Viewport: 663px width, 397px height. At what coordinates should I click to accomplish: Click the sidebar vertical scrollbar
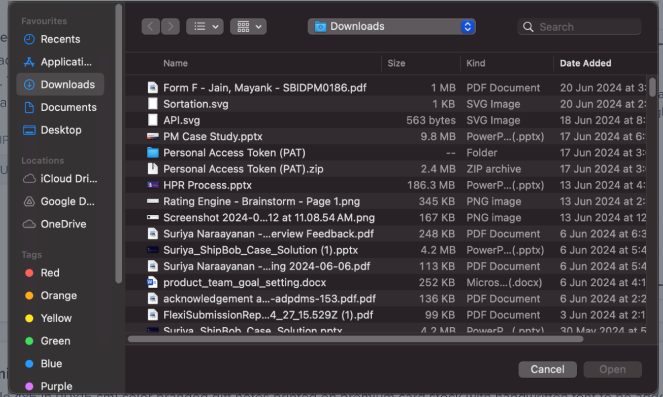click(x=118, y=144)
